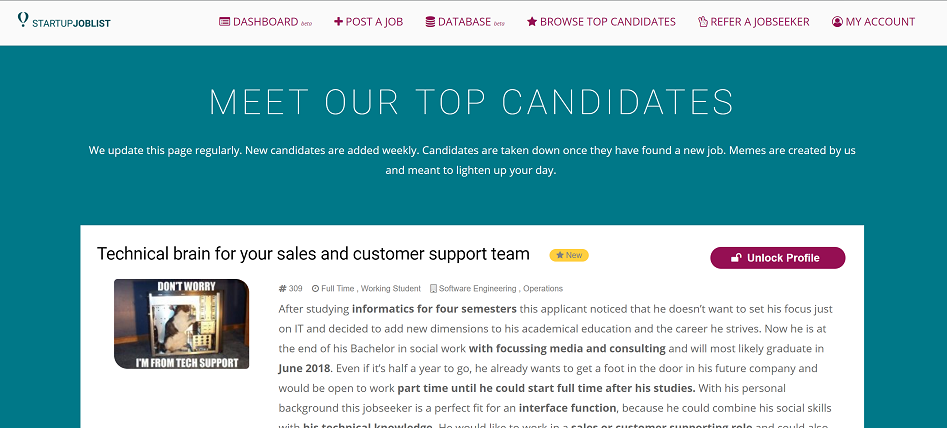Open the Database menu item
The image size is (947, 428).
click(x=464, y=22)
